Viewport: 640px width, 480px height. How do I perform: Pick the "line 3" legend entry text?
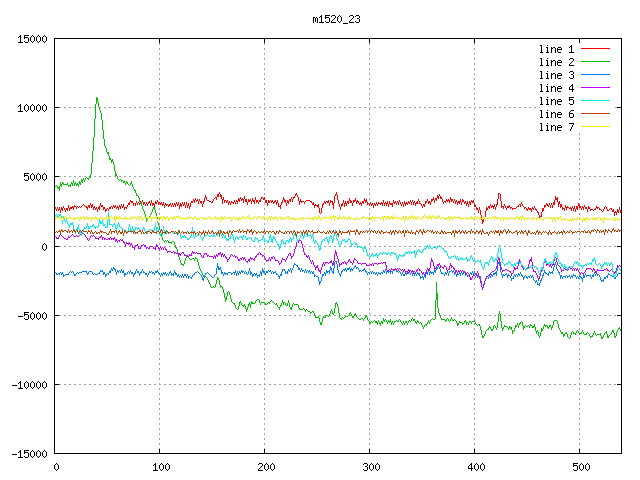pyautogui.click(x=556, y=75)
